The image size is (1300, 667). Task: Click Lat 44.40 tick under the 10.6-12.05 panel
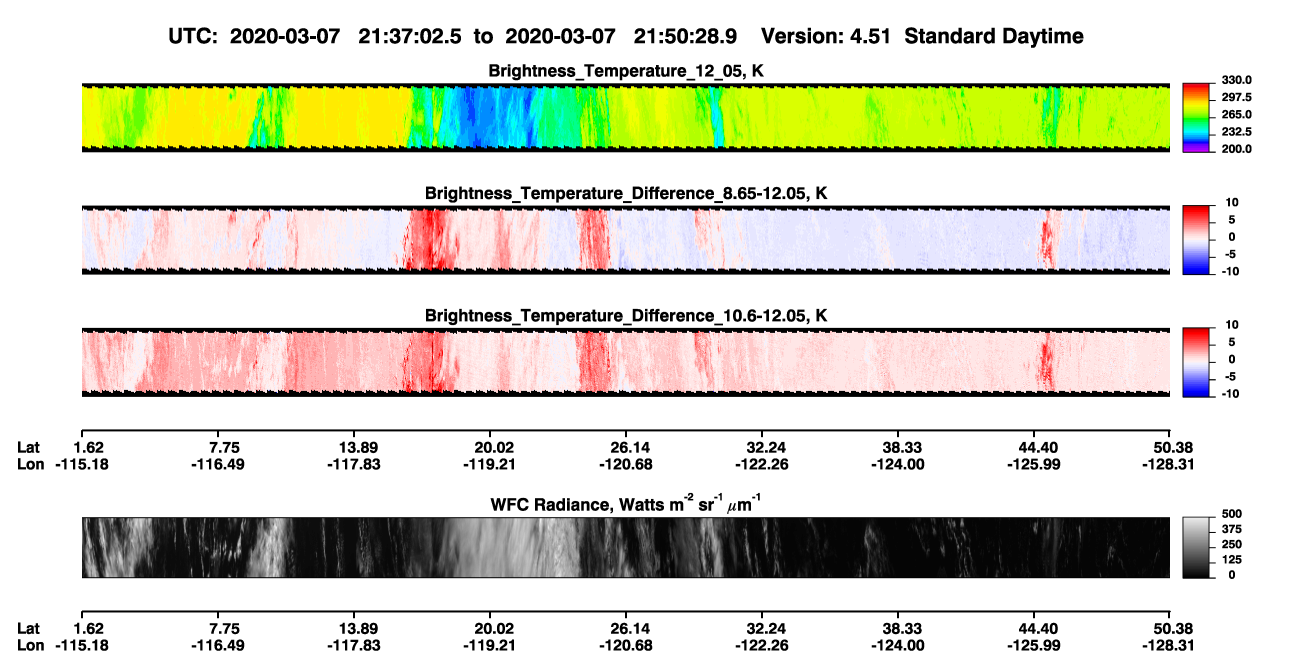(1036, 447)
